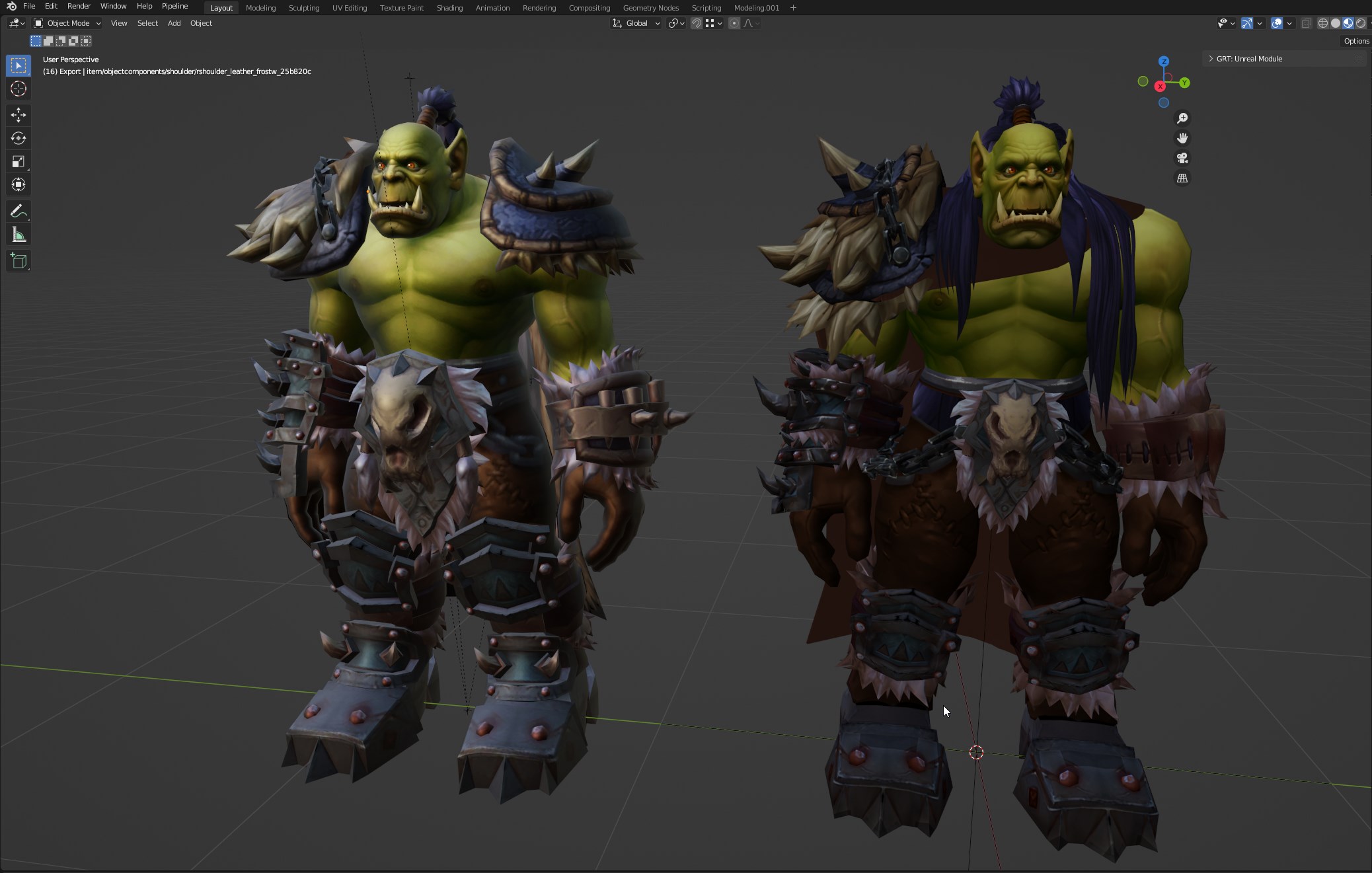The image size is (1372, 873).
Task: Open the Add menu in viewport header
Action: 174,23
